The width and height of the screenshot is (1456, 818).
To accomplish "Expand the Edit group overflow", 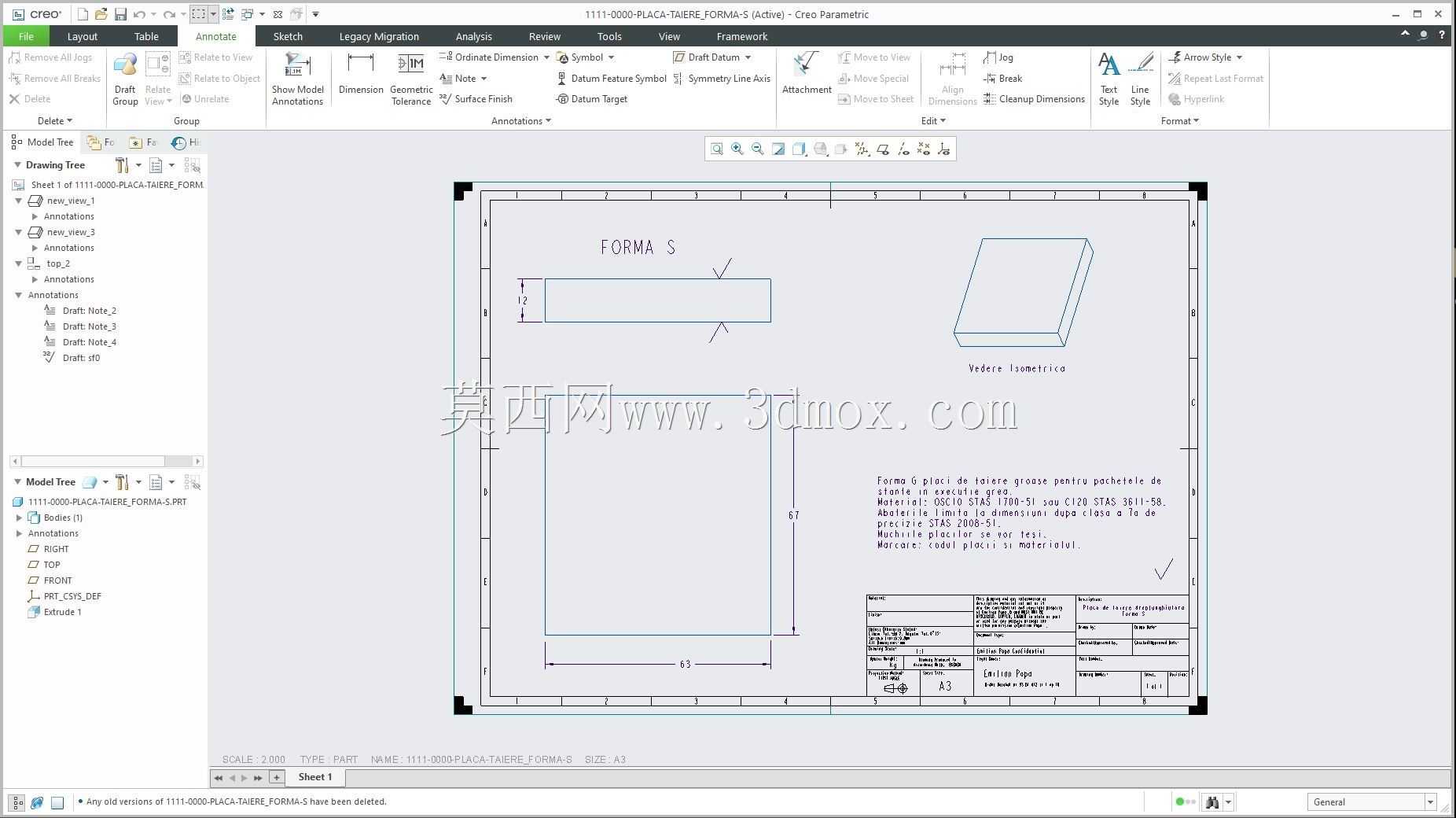I will coord(933,121).
